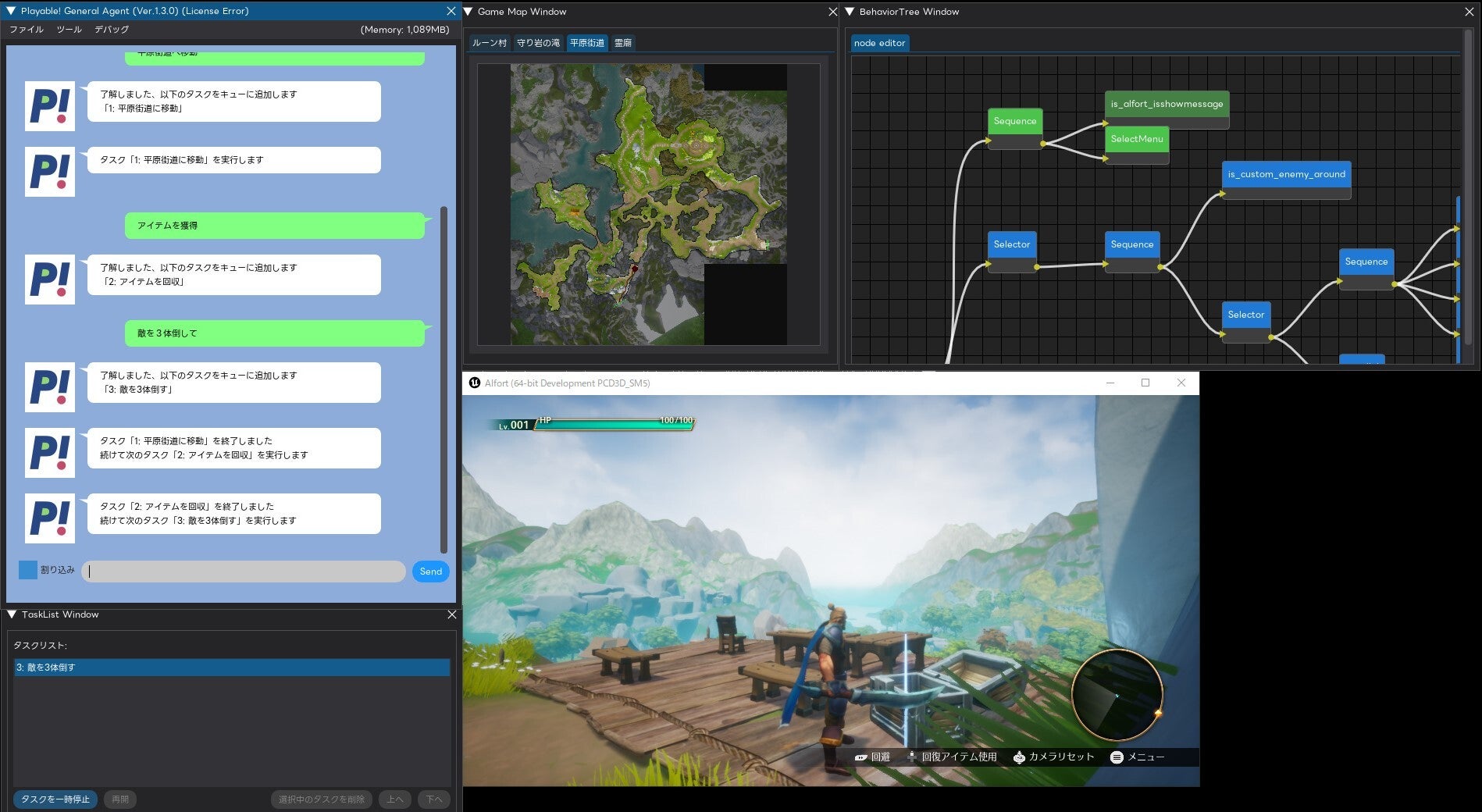The height and width of the screenshot is (812, 1482).
Task: Click the (Memory: 1,089MB) readout
Action: tap(404, 30)
